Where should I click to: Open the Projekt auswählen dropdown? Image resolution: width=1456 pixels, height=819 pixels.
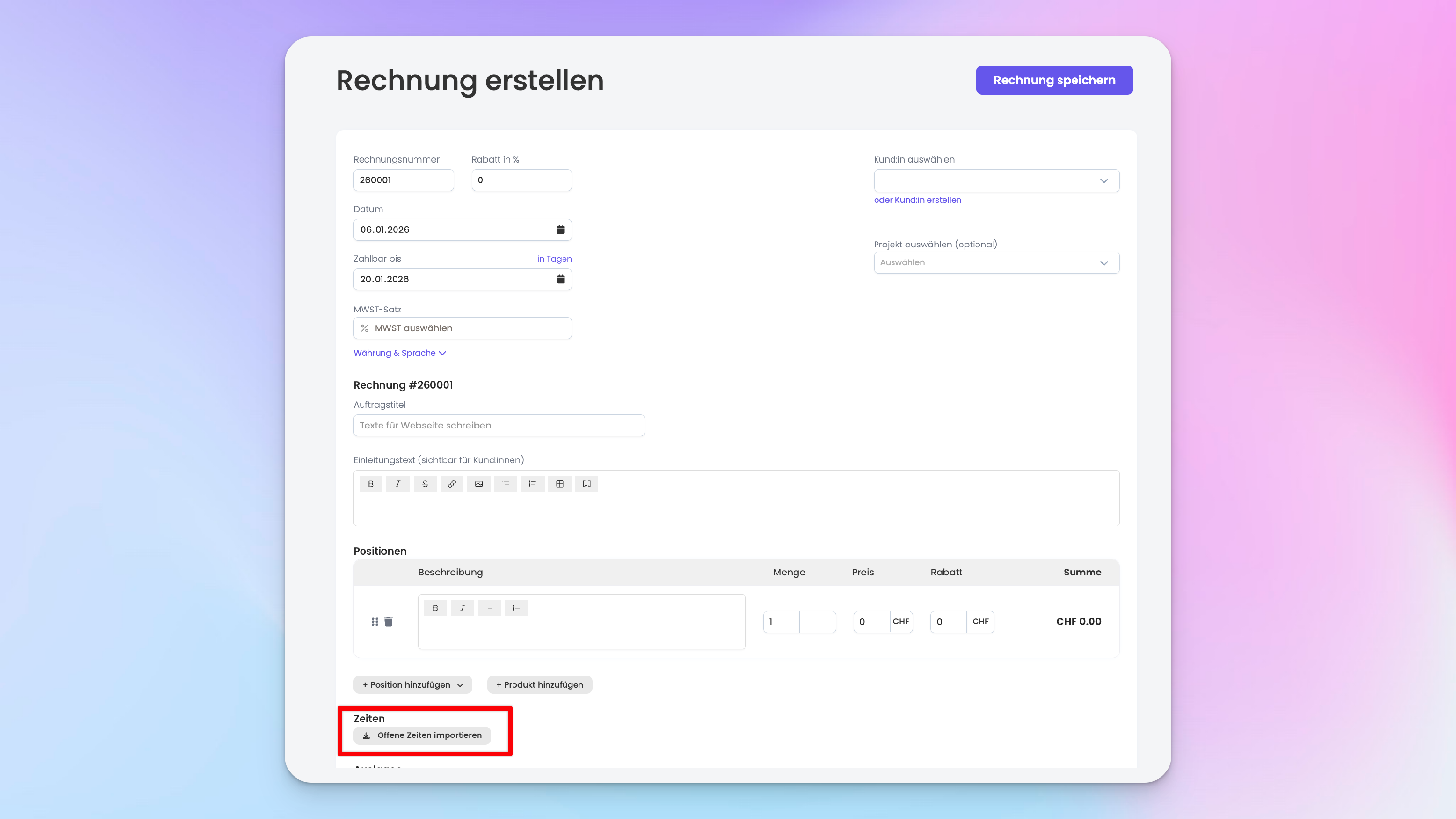pyautogui.click(x=996, y=263)
